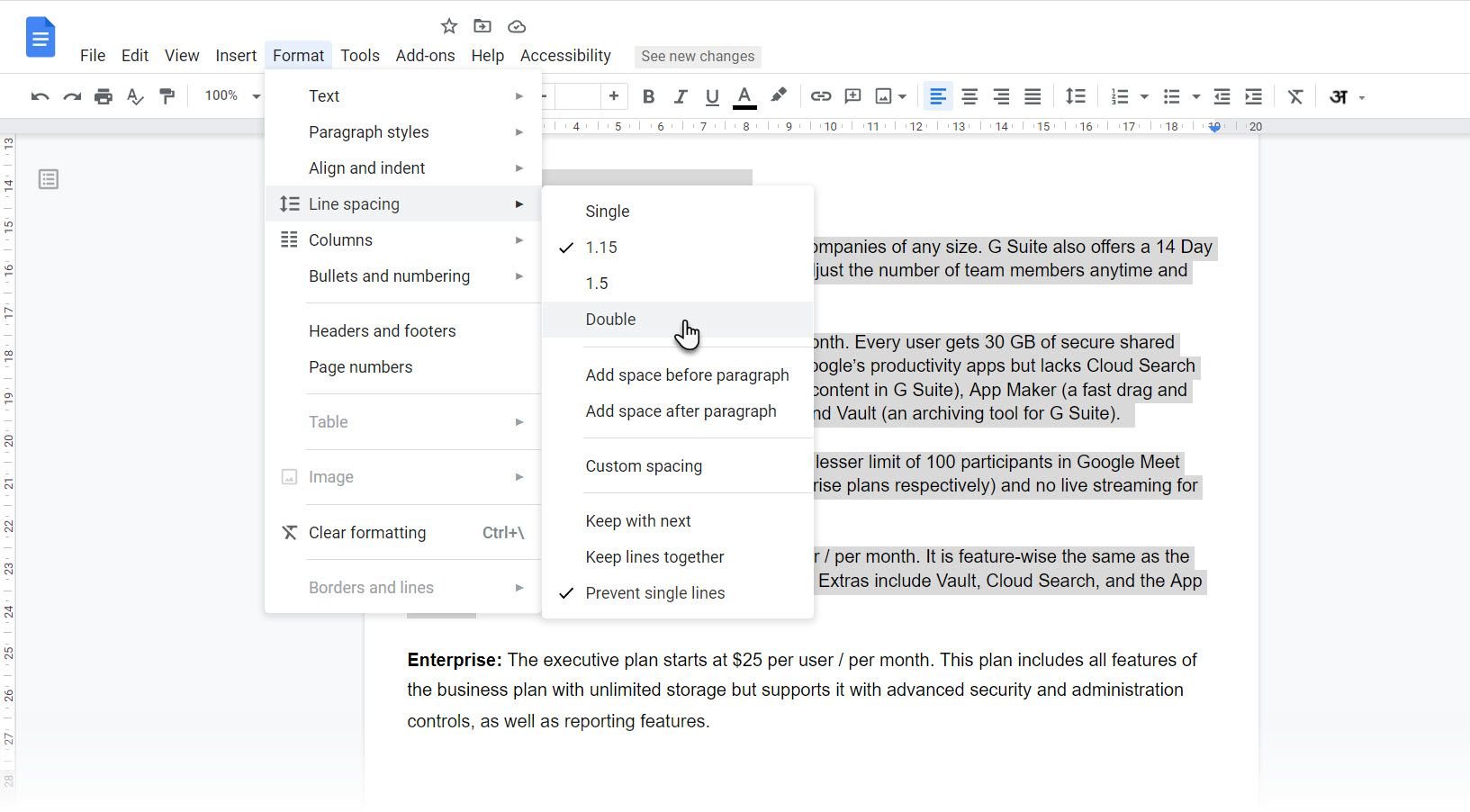Open the Tools menu
The image size is (1470, 812).
tap(360, 56)
